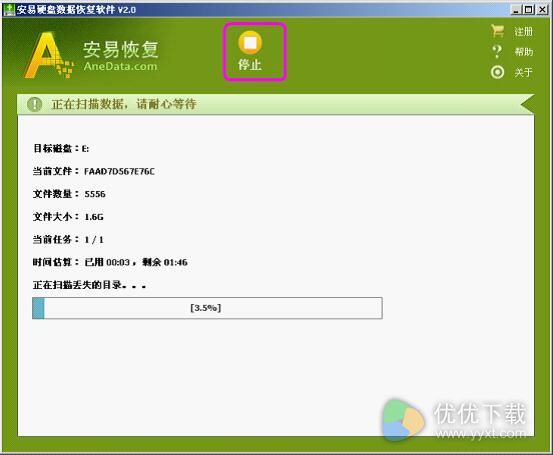The image size is (553, 455).
Task: Open the 注册 registration link
Action: [x=523, y=32]
